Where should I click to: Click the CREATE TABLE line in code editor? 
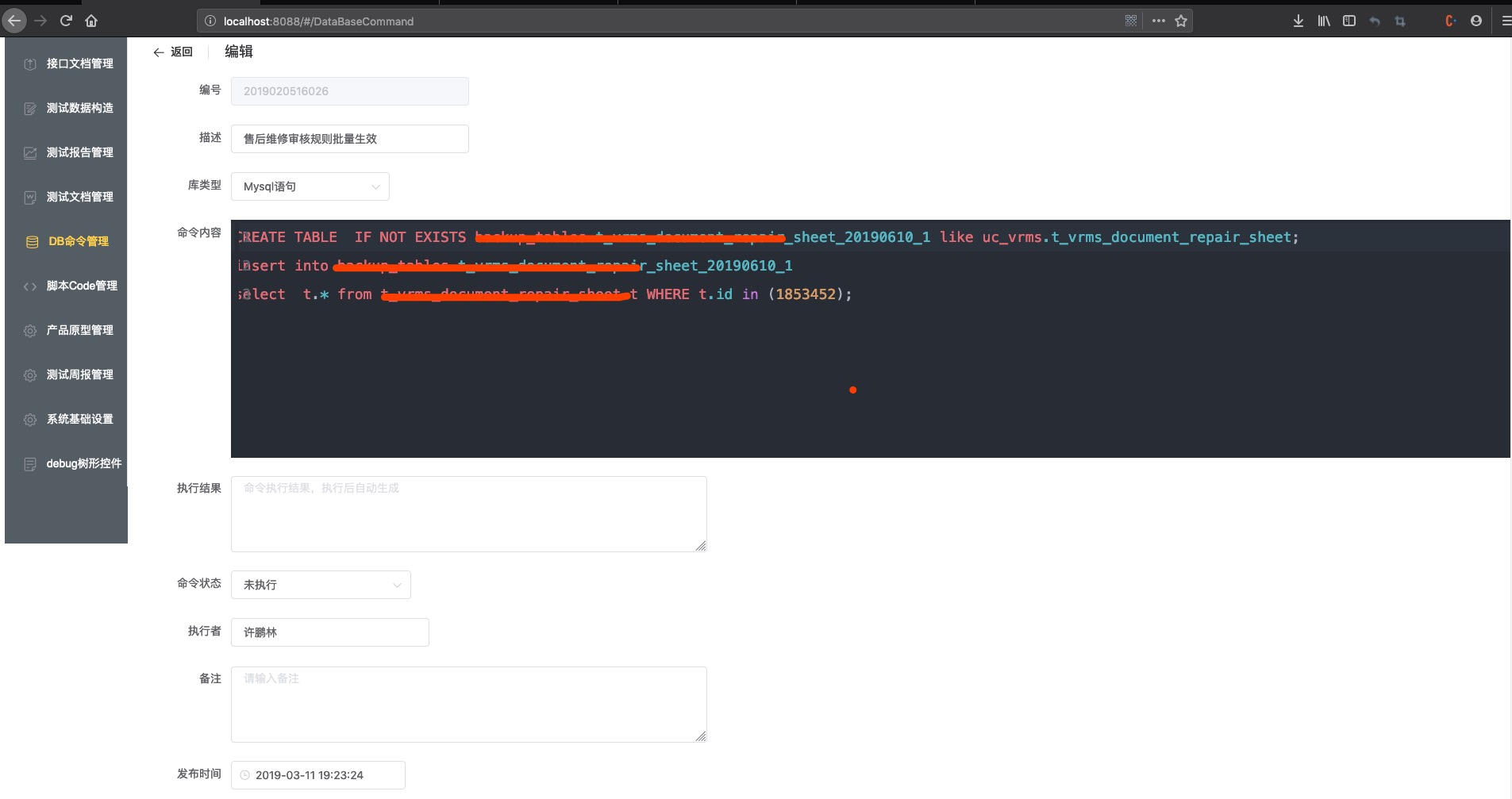pos(768,237)
